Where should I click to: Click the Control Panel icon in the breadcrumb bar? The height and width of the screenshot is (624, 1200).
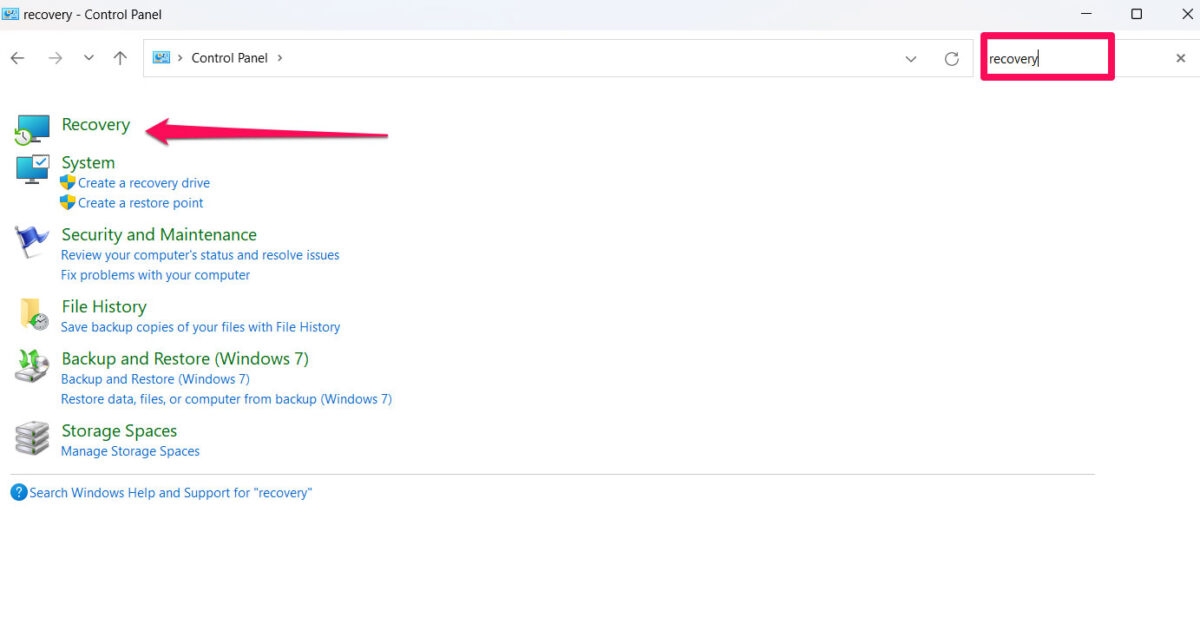point(160,57)
